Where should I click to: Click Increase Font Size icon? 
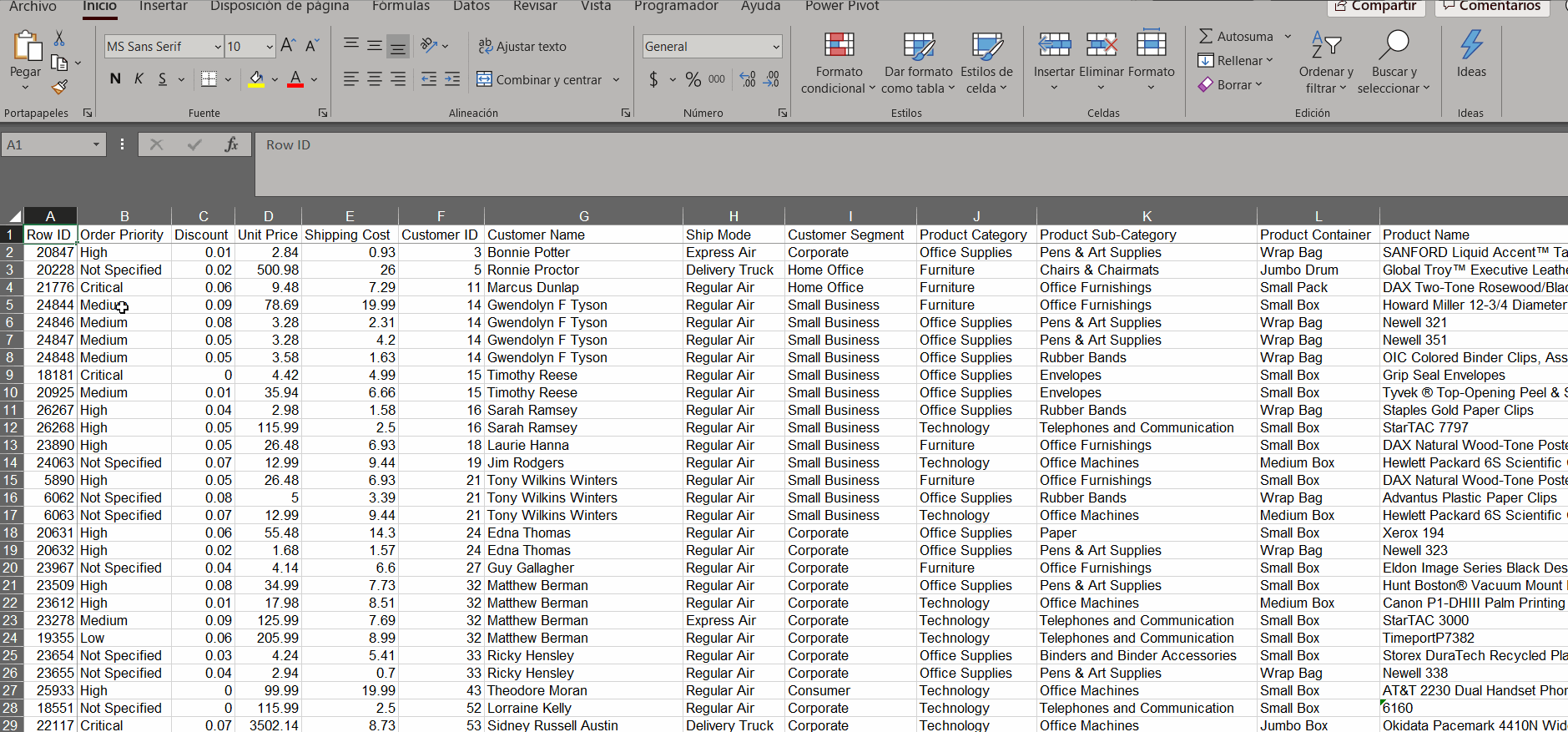click(x=288, y=46)
